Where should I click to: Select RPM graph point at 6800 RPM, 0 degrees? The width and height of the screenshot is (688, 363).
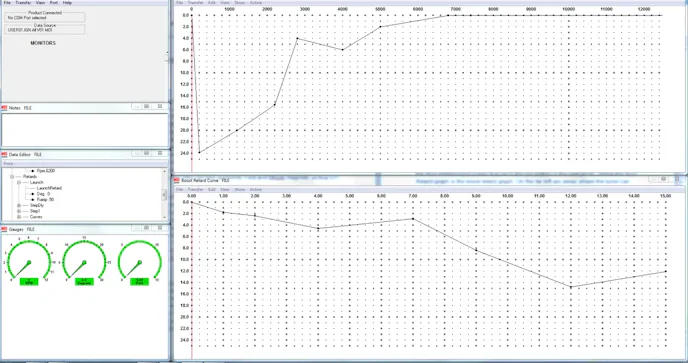448,15
